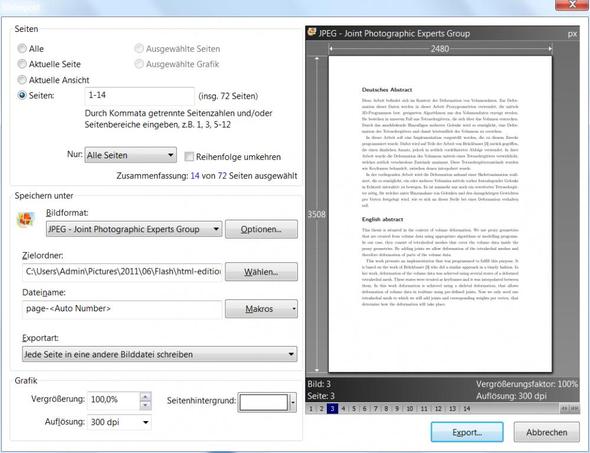590x453 pixels.
Task: Click the Vergrößerung stepper up arrow
Action: [x=145, y=396]
